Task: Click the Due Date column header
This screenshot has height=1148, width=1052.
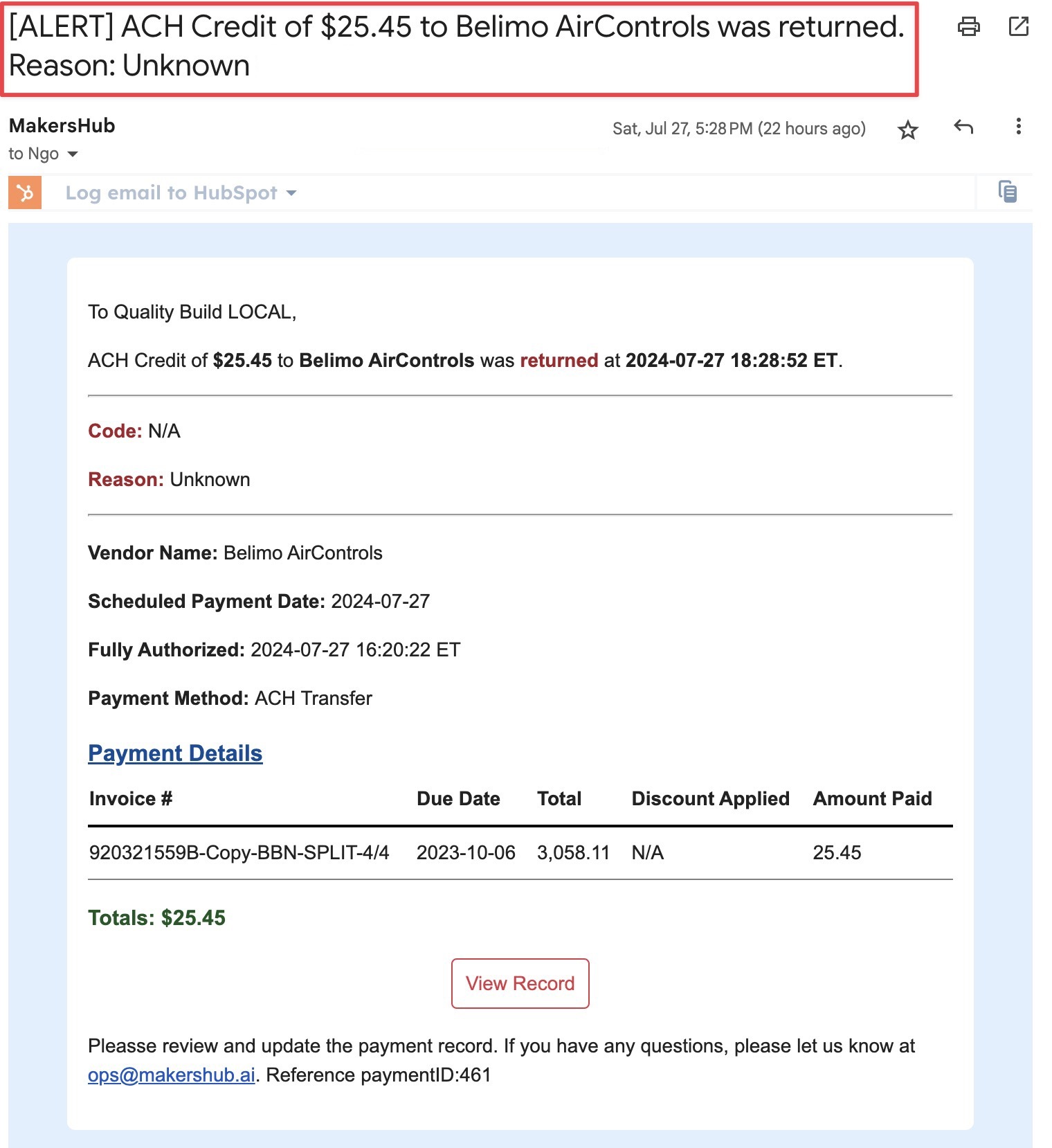Action: 458,798
